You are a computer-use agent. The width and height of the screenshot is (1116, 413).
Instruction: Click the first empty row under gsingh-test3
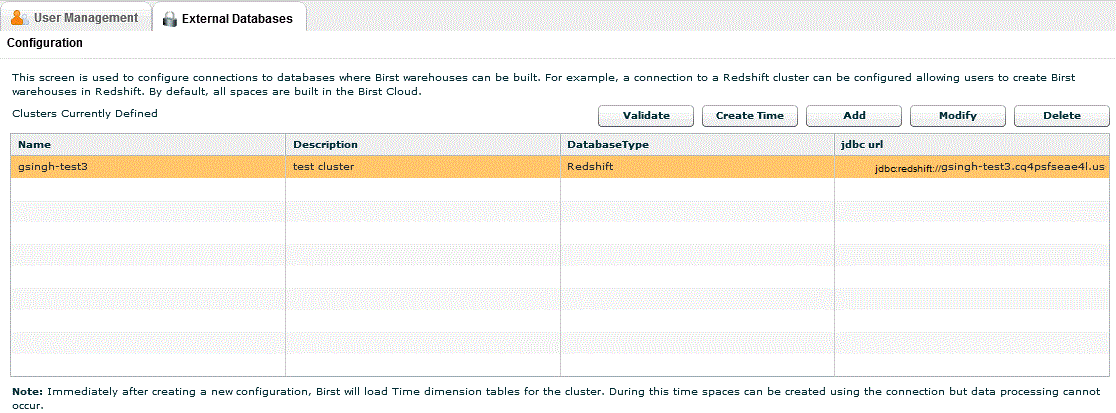tap(148, 189)
